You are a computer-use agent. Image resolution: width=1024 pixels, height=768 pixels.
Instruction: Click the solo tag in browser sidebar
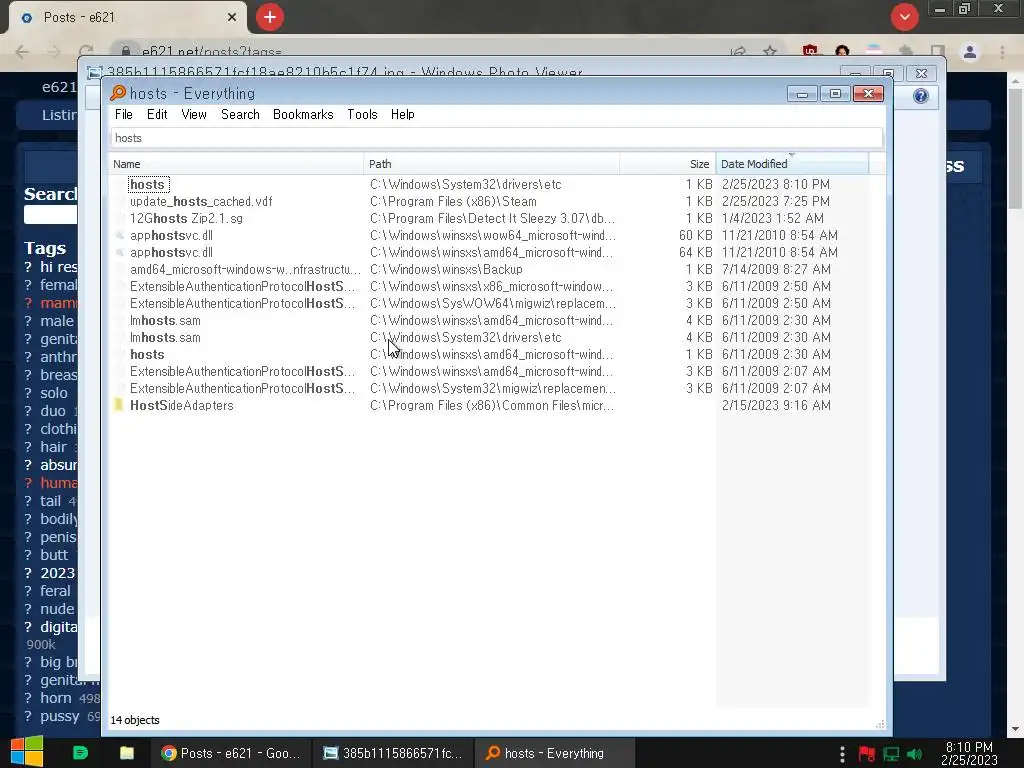tap(54, 393)
